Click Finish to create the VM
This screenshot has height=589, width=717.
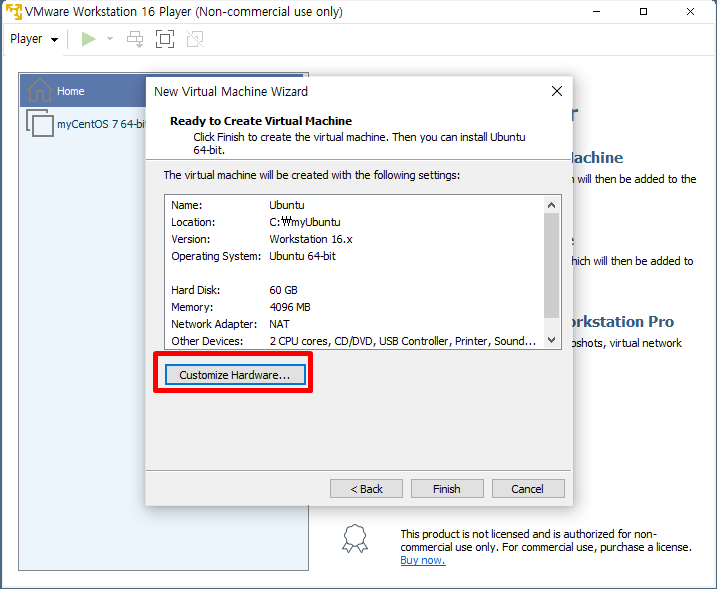click(447, 489)
